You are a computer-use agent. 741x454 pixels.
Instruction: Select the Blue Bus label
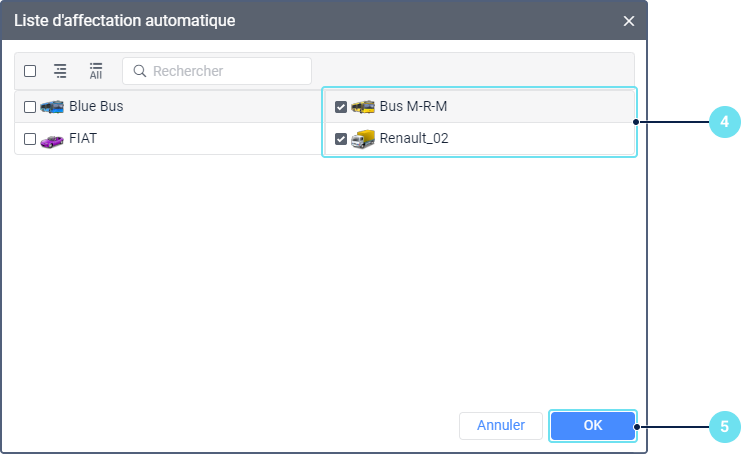coord(96,106)
